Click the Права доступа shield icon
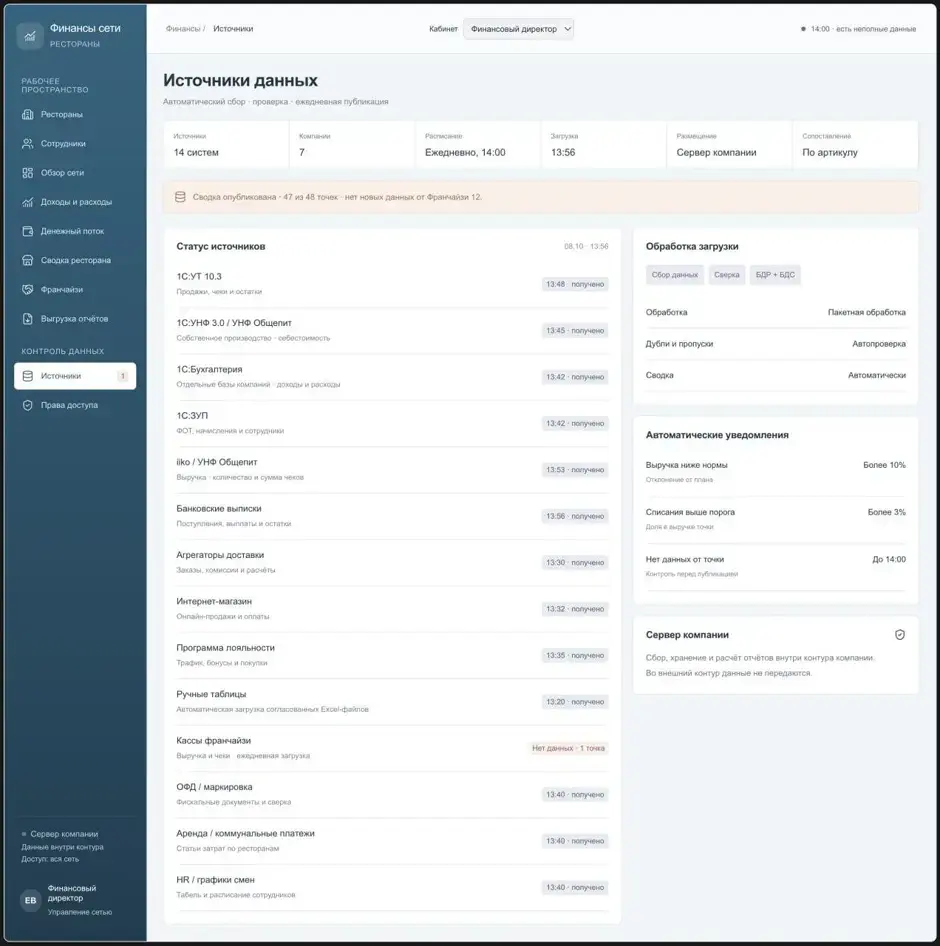The width and height of the screenshot is (940, 946). coord(28,405)
